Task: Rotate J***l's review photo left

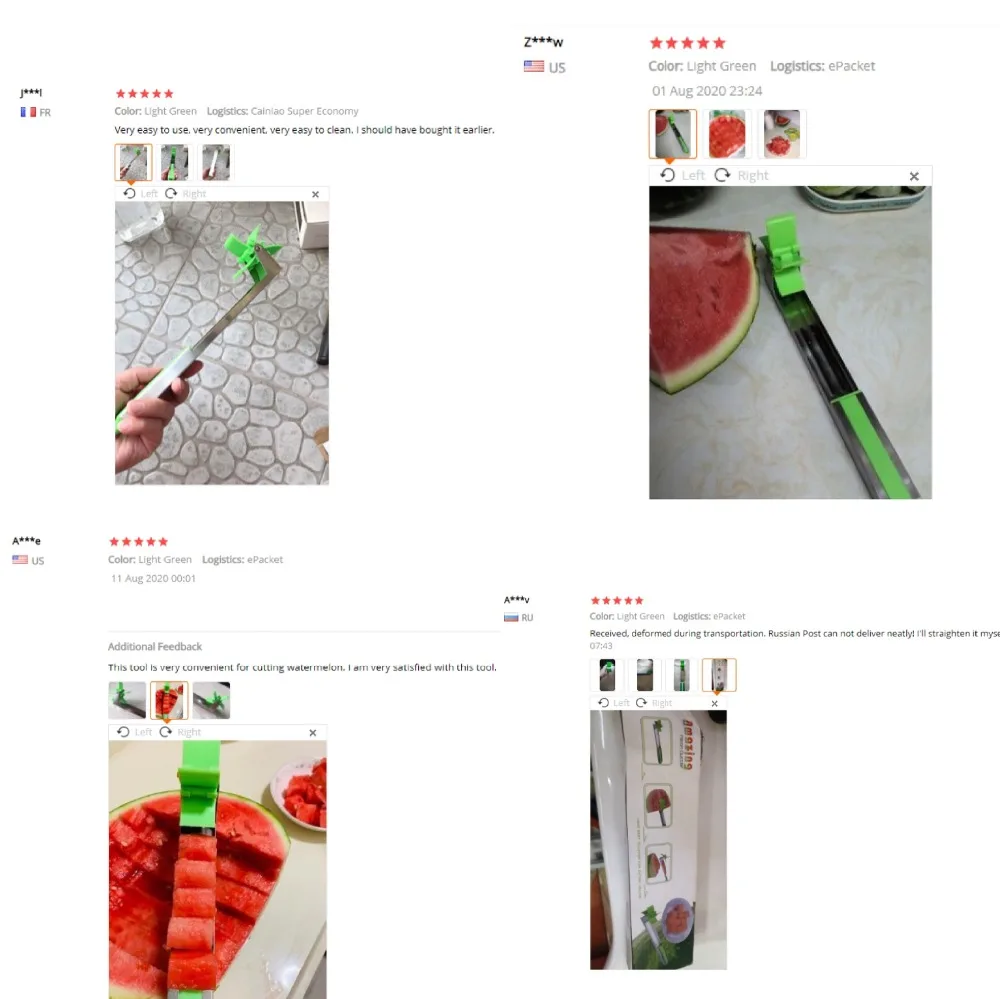Action: [x=140, y=193]
